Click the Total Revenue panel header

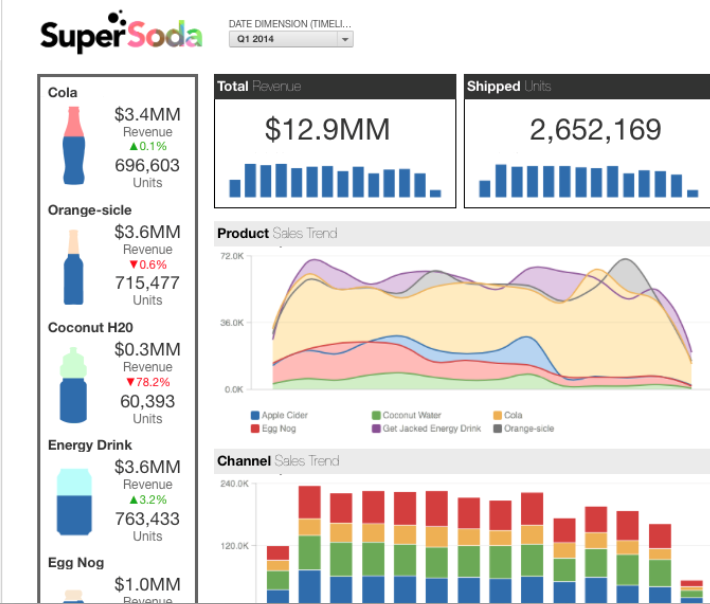click(335, 86)
